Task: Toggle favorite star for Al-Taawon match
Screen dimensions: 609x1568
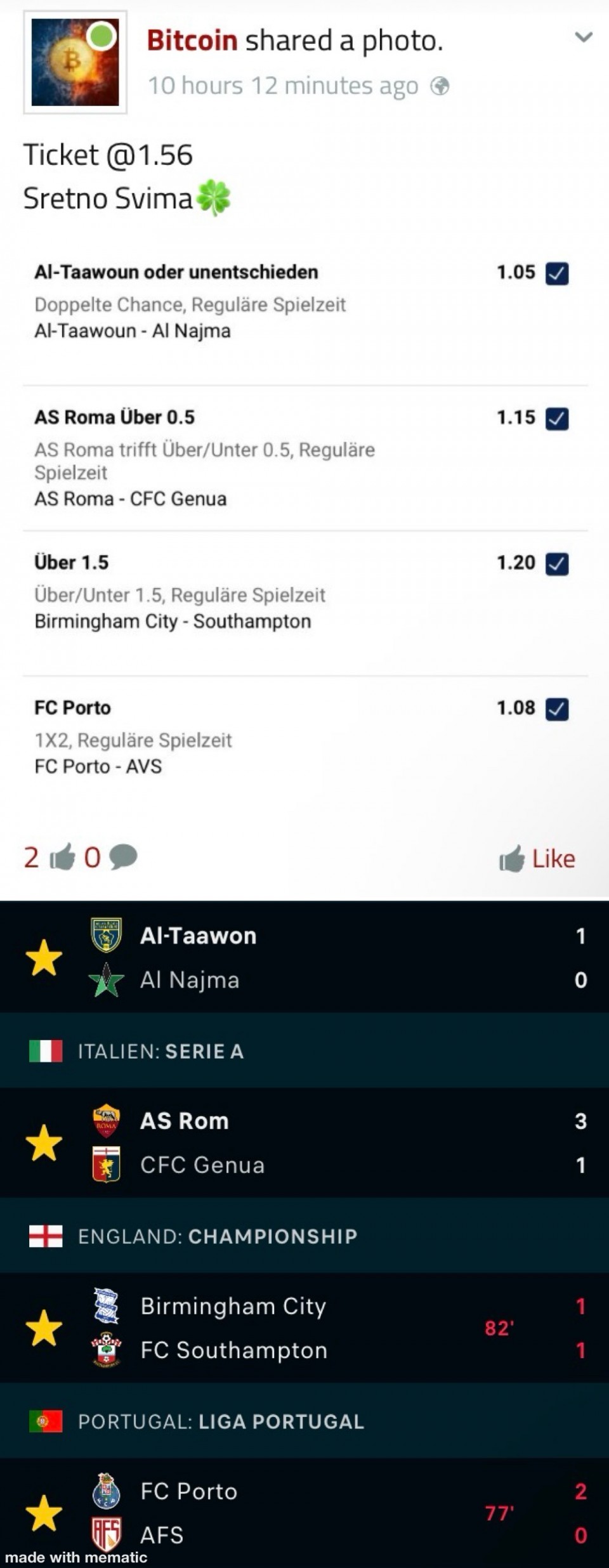Action: click(44, 958)
